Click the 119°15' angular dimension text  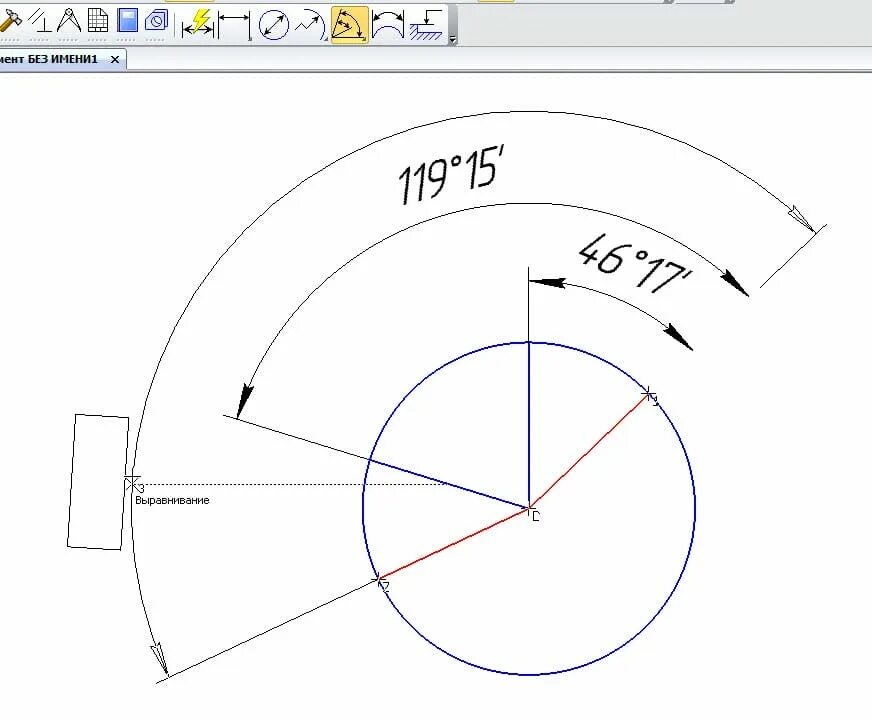[x=452, y=175]
